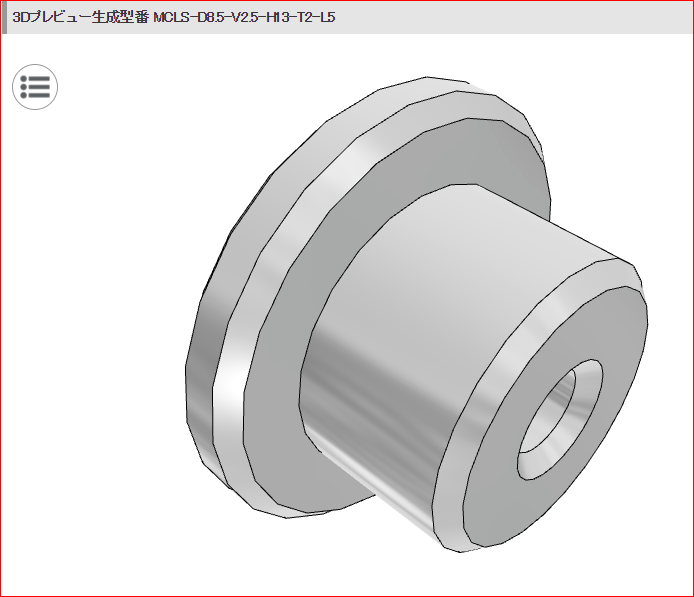Select the model number MCLS-D8.5-V2.5-H13-T2-L5 text
Screen dimensions: 694x597
pyautogui.click(x=244, y=17)
